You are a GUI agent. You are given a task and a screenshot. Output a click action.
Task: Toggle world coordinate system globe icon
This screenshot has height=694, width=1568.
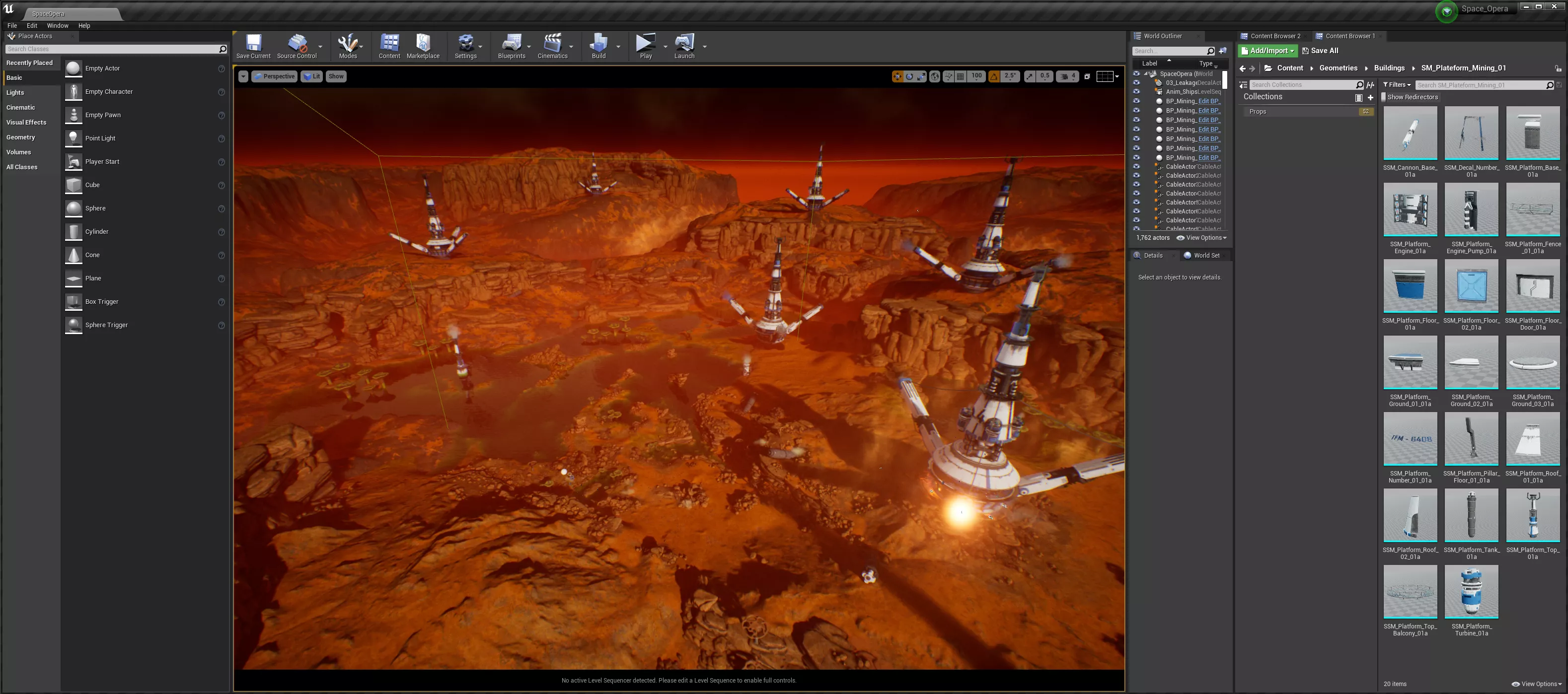934,76
